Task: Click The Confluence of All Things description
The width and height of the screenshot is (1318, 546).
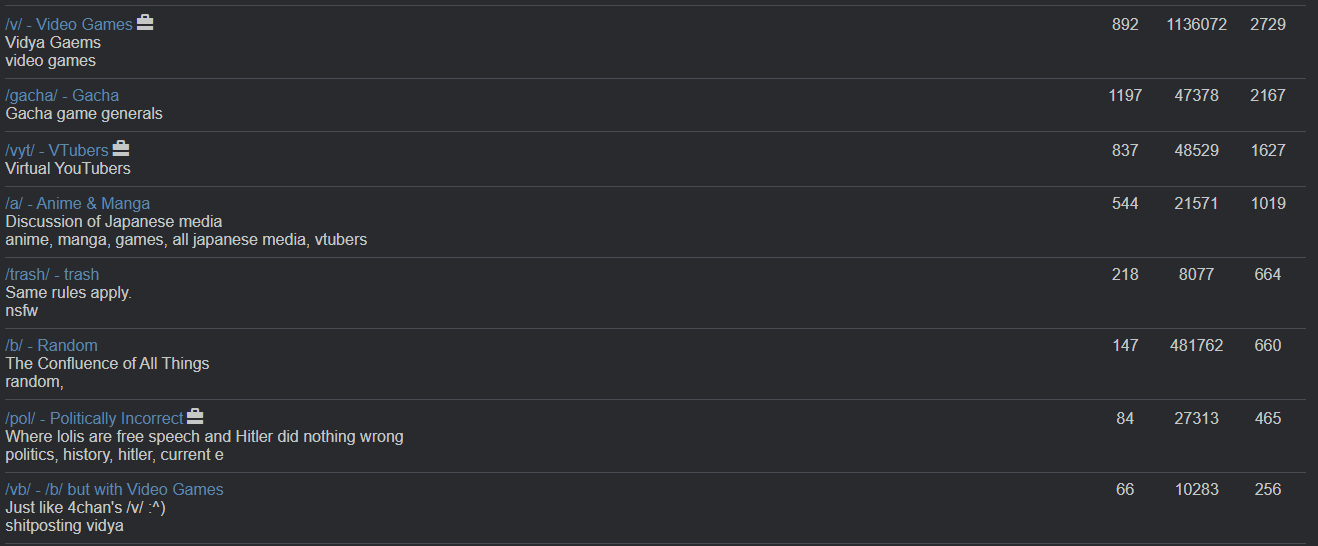Action: coord(107,364)
